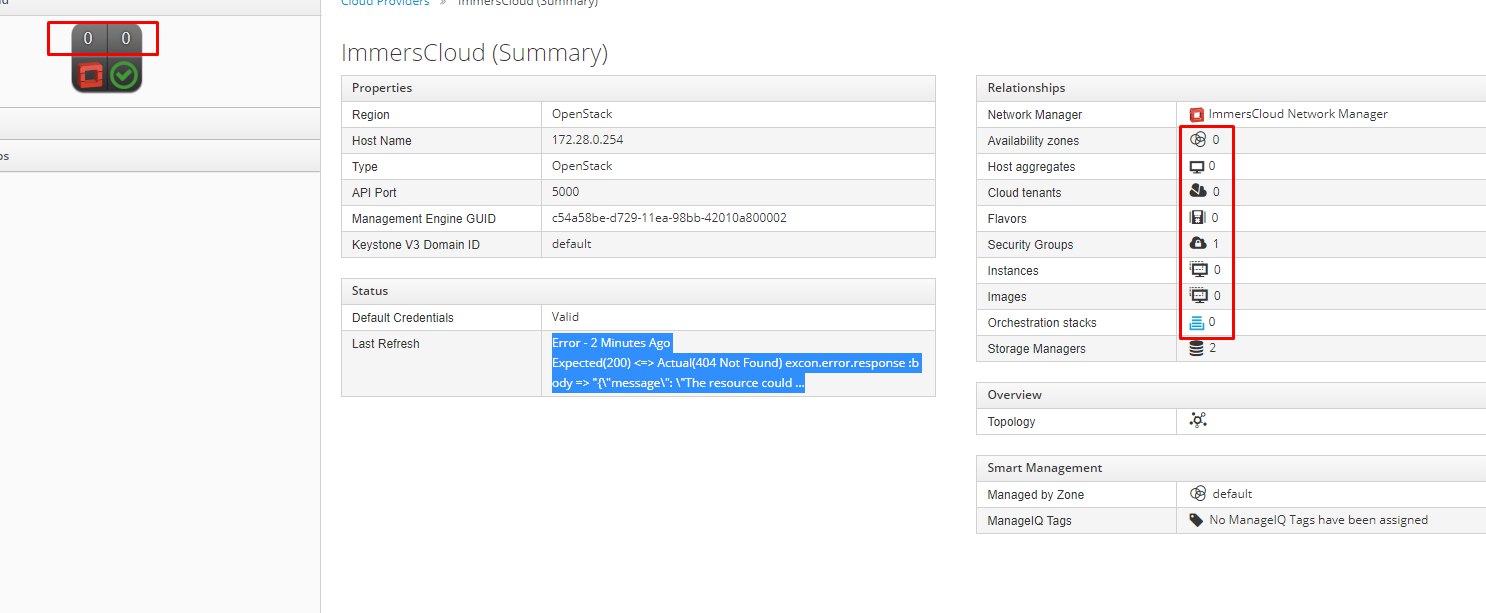Click the Host Name label
The width and height of the screenshot is (1486, 613).
point(382,141)
